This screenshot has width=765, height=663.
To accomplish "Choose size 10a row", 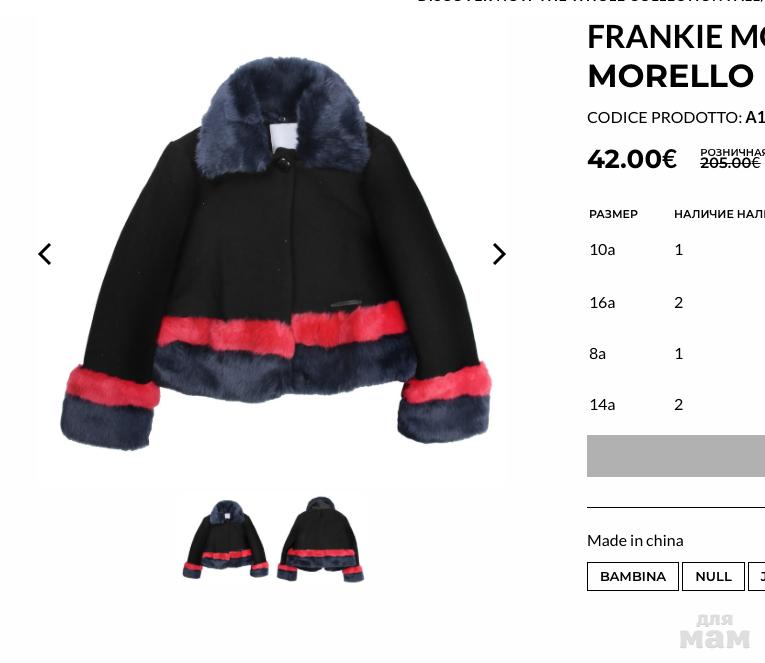I will [677, 250].
